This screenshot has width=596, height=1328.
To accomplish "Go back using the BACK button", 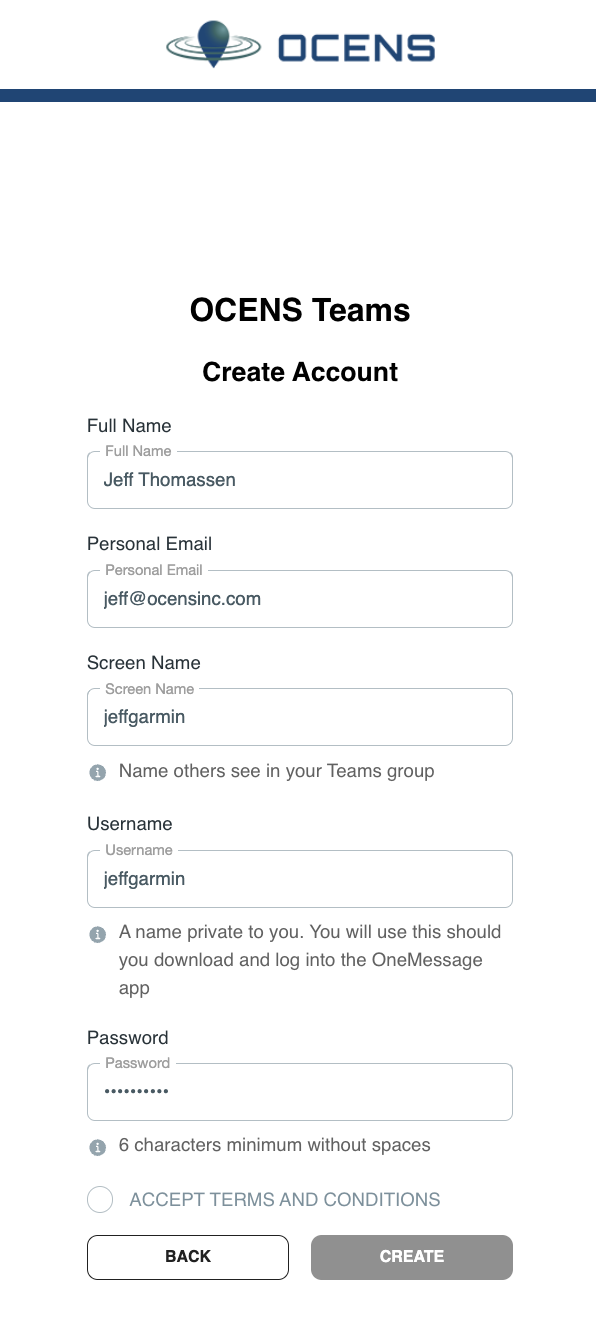I will (x=188, y=1257).
